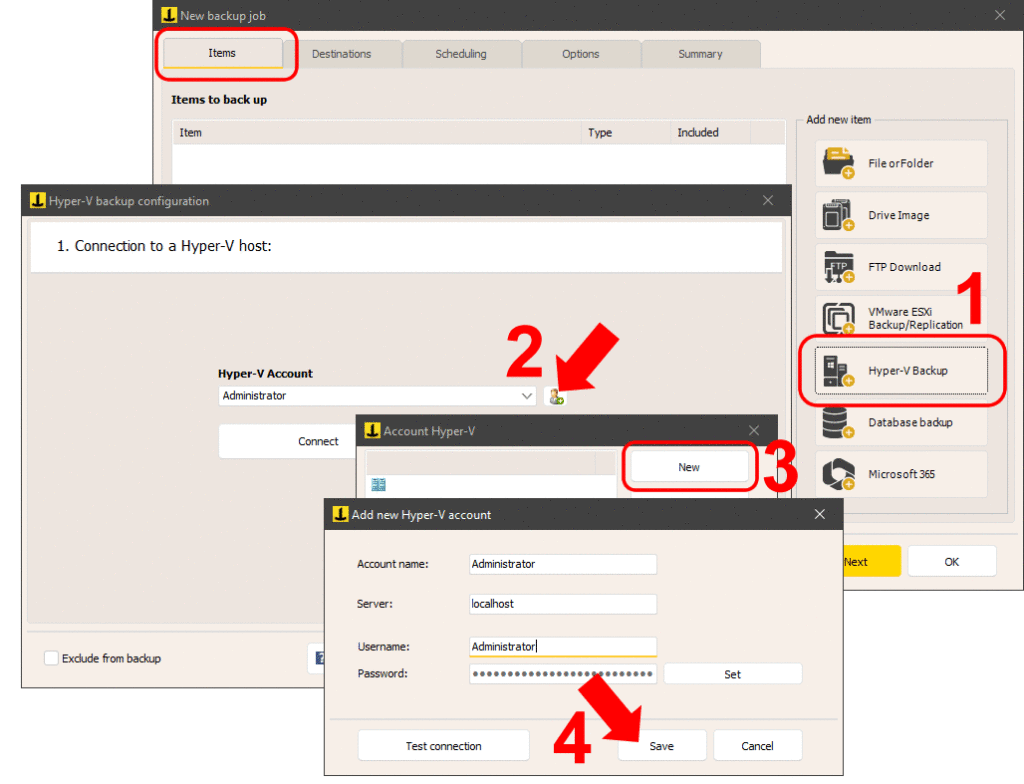Close the Add new Hyper-V account dialog

tap(820, 514)
